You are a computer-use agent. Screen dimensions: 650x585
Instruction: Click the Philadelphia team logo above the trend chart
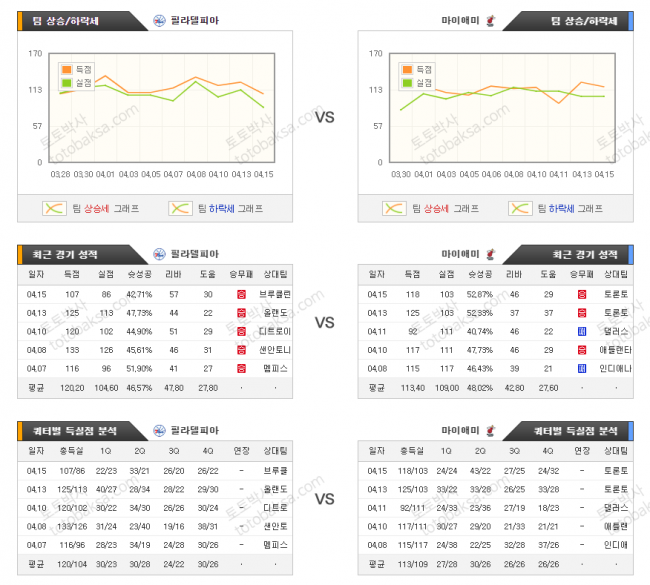[160, 20]
